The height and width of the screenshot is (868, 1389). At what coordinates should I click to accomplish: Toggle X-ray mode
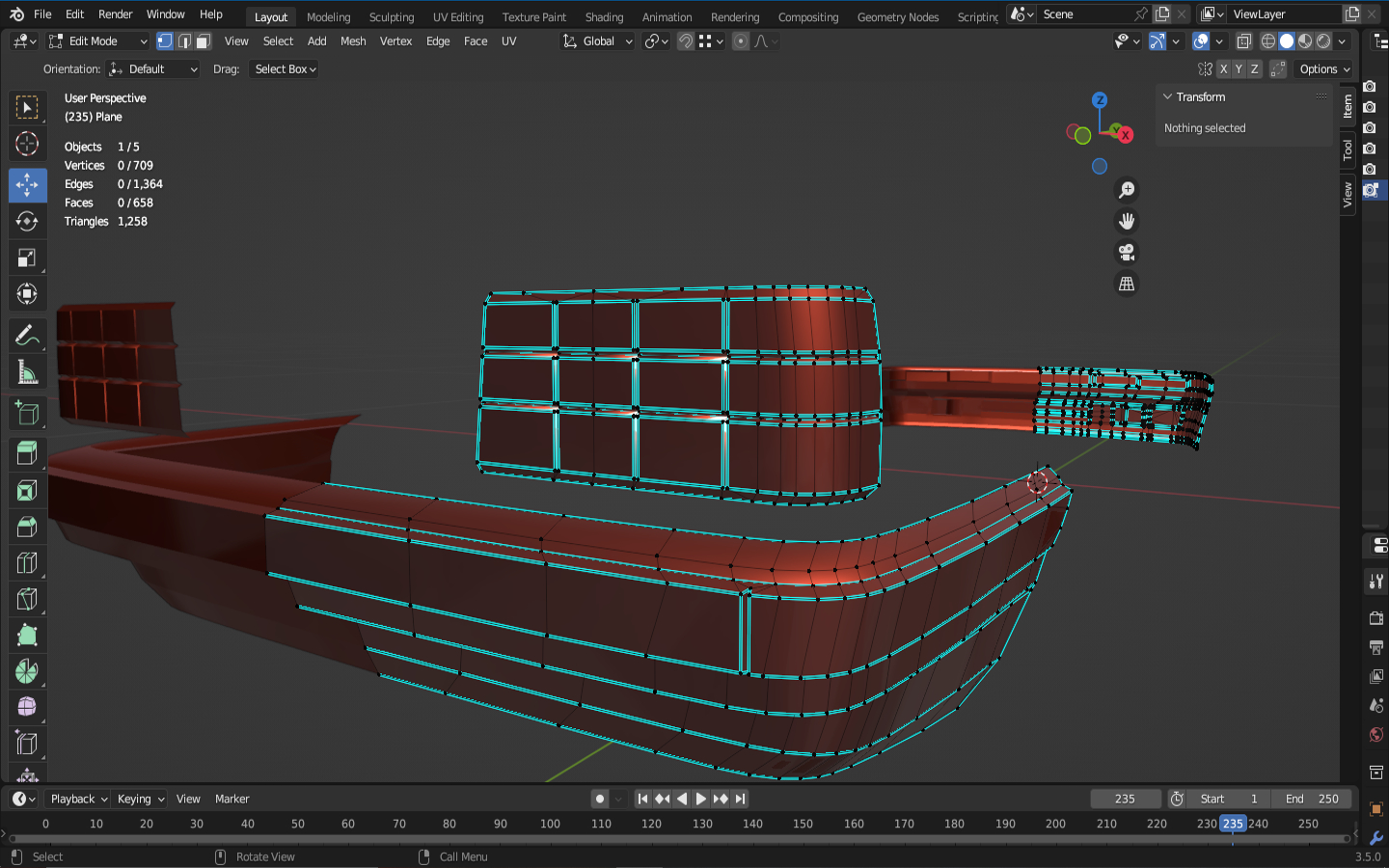coord(1244,41)
